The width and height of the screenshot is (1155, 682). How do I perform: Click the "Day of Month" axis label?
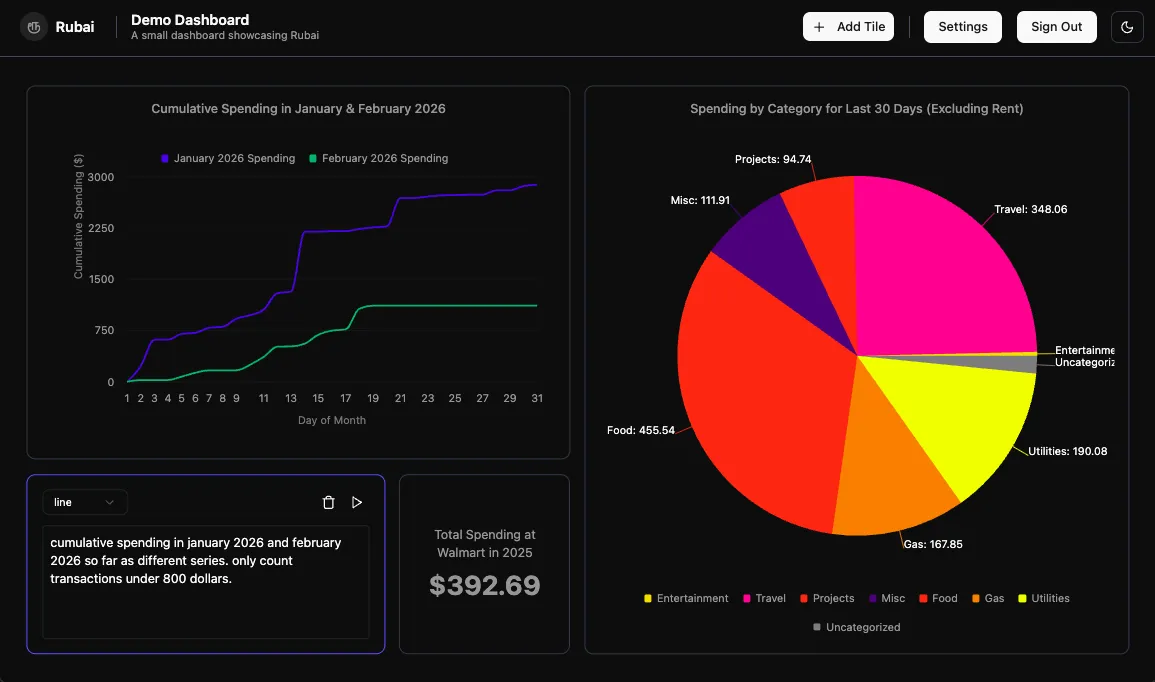(x=331, y=421)
